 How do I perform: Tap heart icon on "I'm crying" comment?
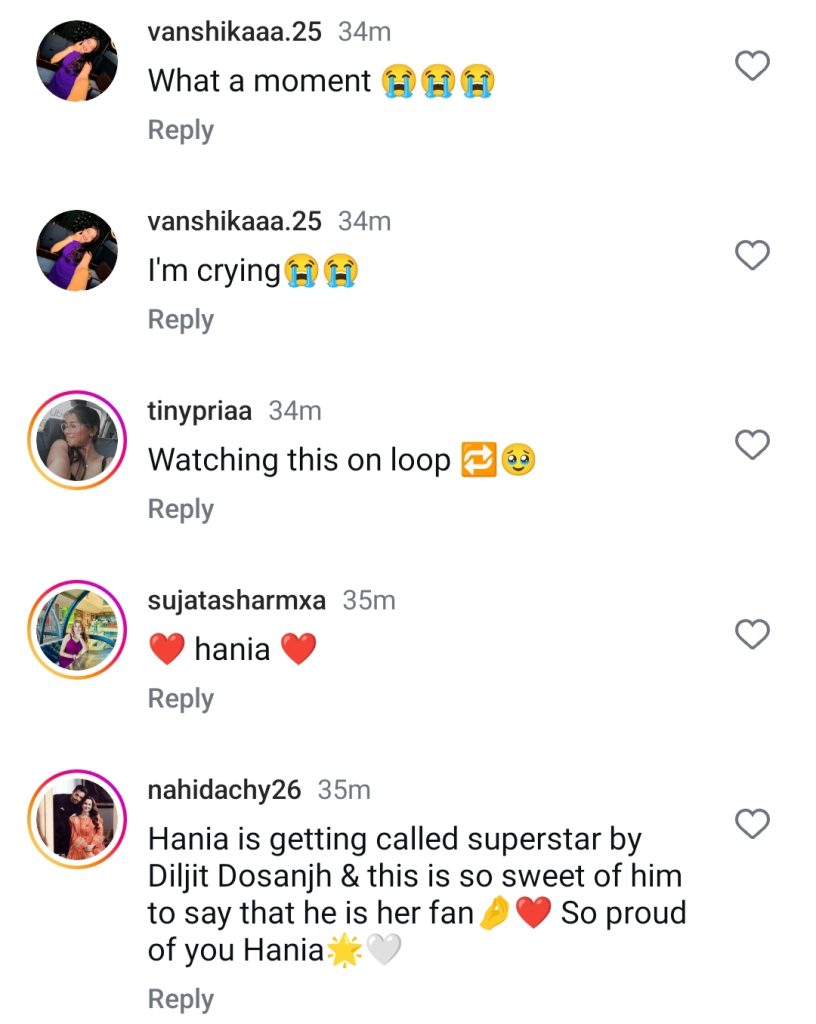pos(752,255)
